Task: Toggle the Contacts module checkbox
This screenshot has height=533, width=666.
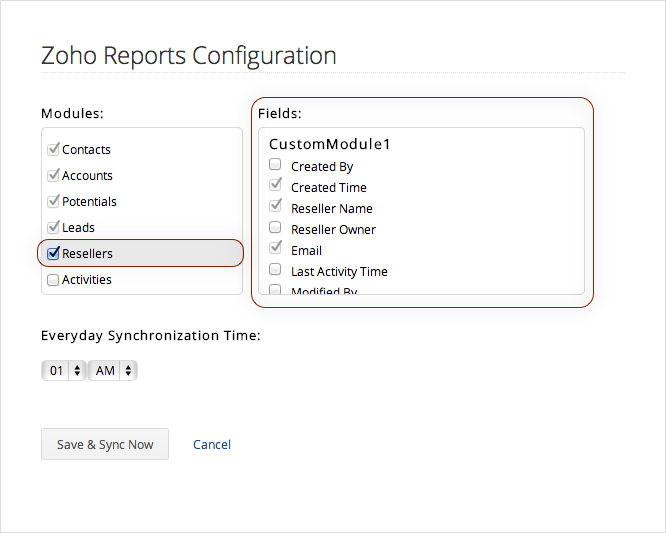Action: (54, 149)
